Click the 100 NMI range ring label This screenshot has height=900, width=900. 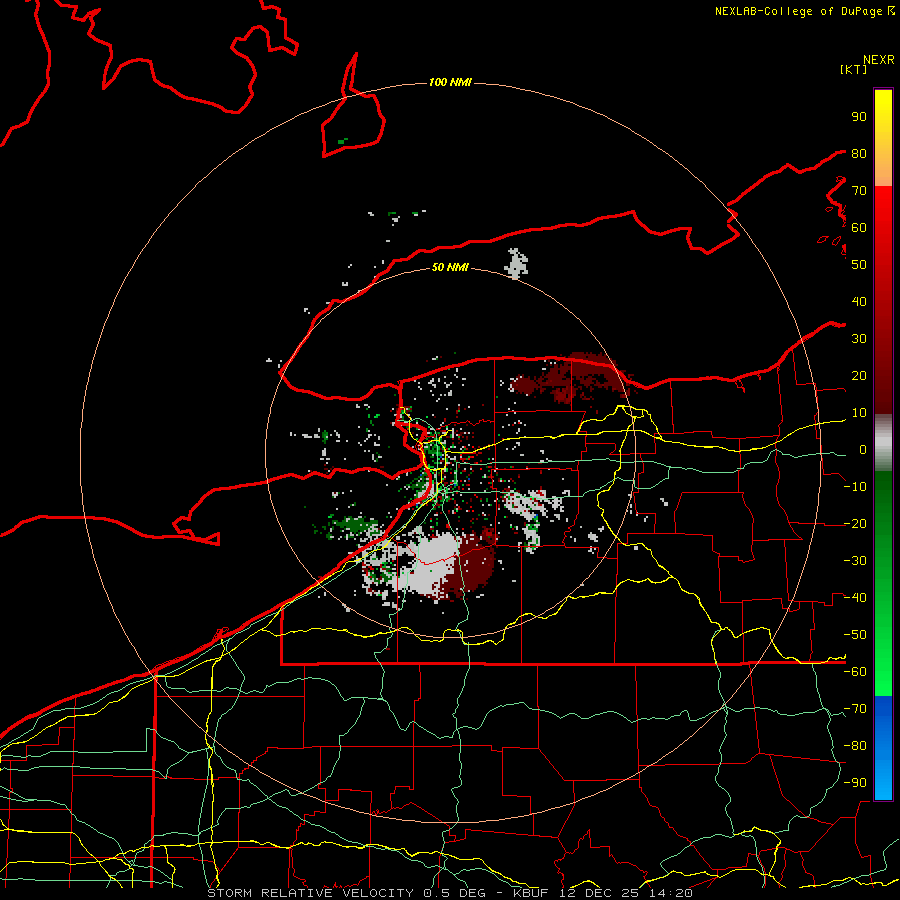click(450, 83)
